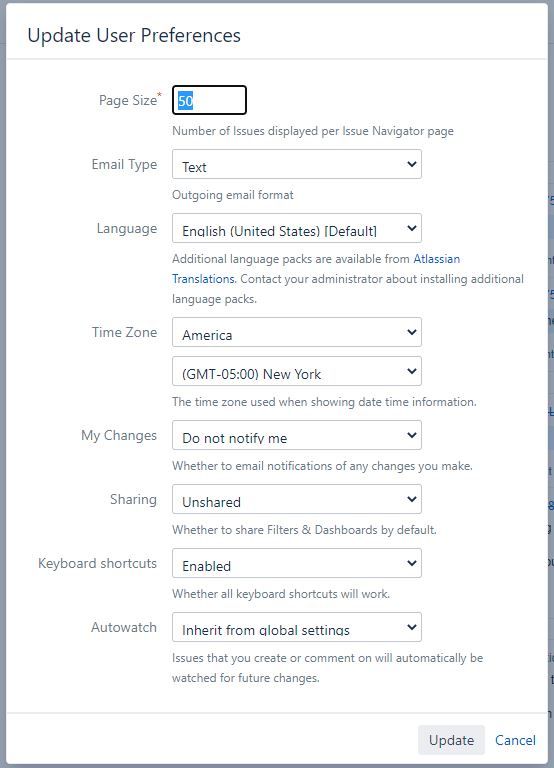Image resolution: width=554 pixels, height=768 pixels.
Task: Click 'Whether all keyboard shortcuts will work' text
Action: click(x=281, y=594)
